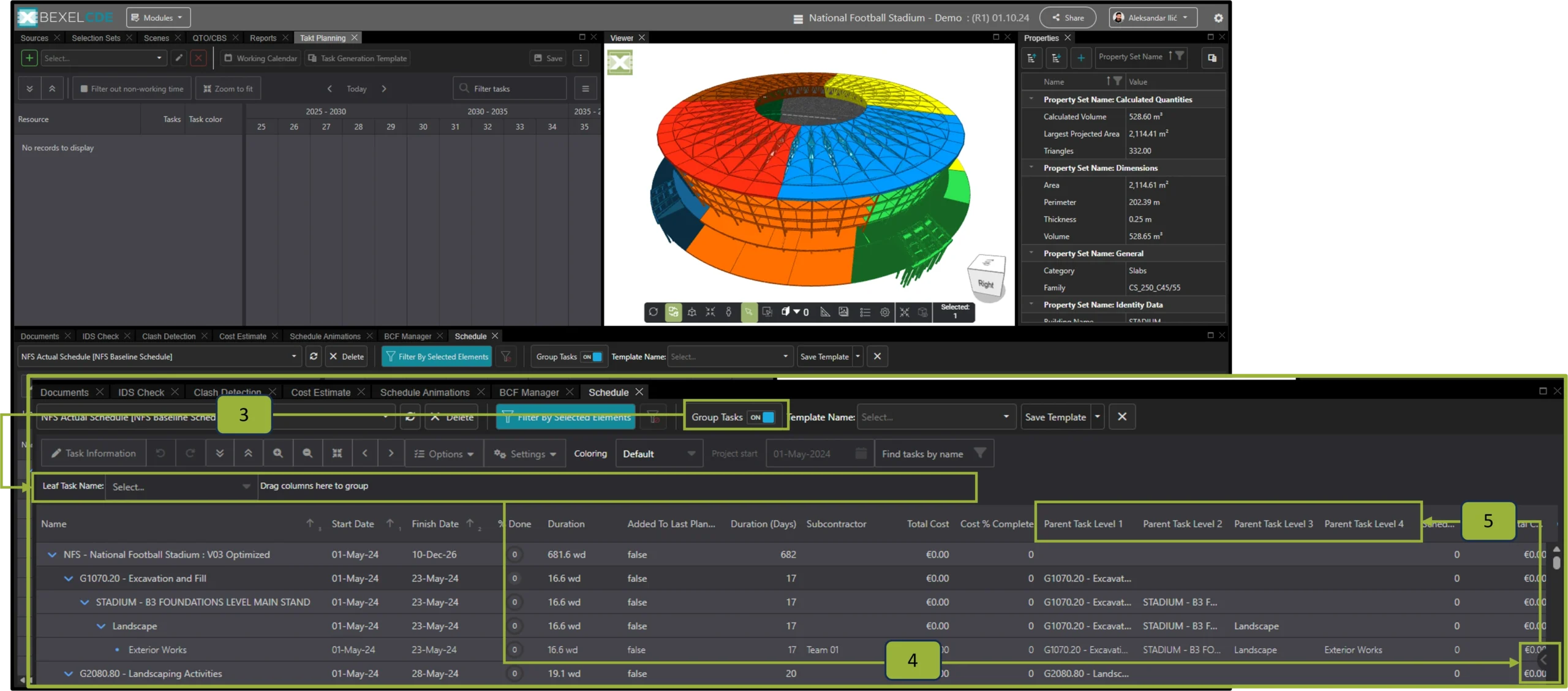The image size is (1568, 691).
Task: Click the plus icon in Properties toolbar
Action: point(1080,58)
